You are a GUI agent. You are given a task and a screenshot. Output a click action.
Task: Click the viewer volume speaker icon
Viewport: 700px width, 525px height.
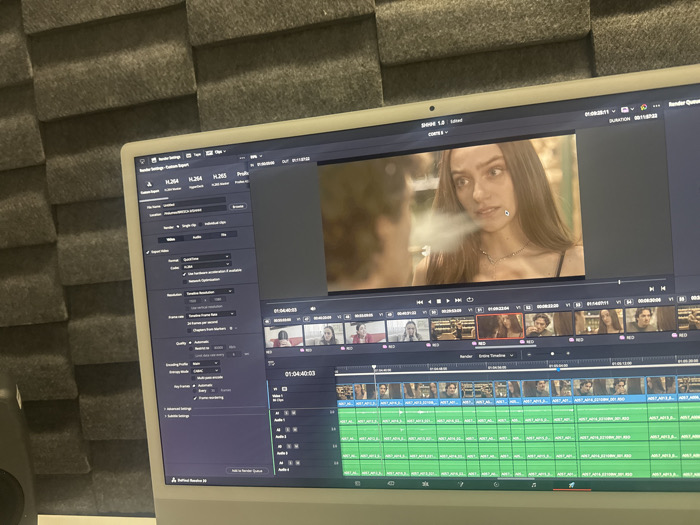coord(313,308)
